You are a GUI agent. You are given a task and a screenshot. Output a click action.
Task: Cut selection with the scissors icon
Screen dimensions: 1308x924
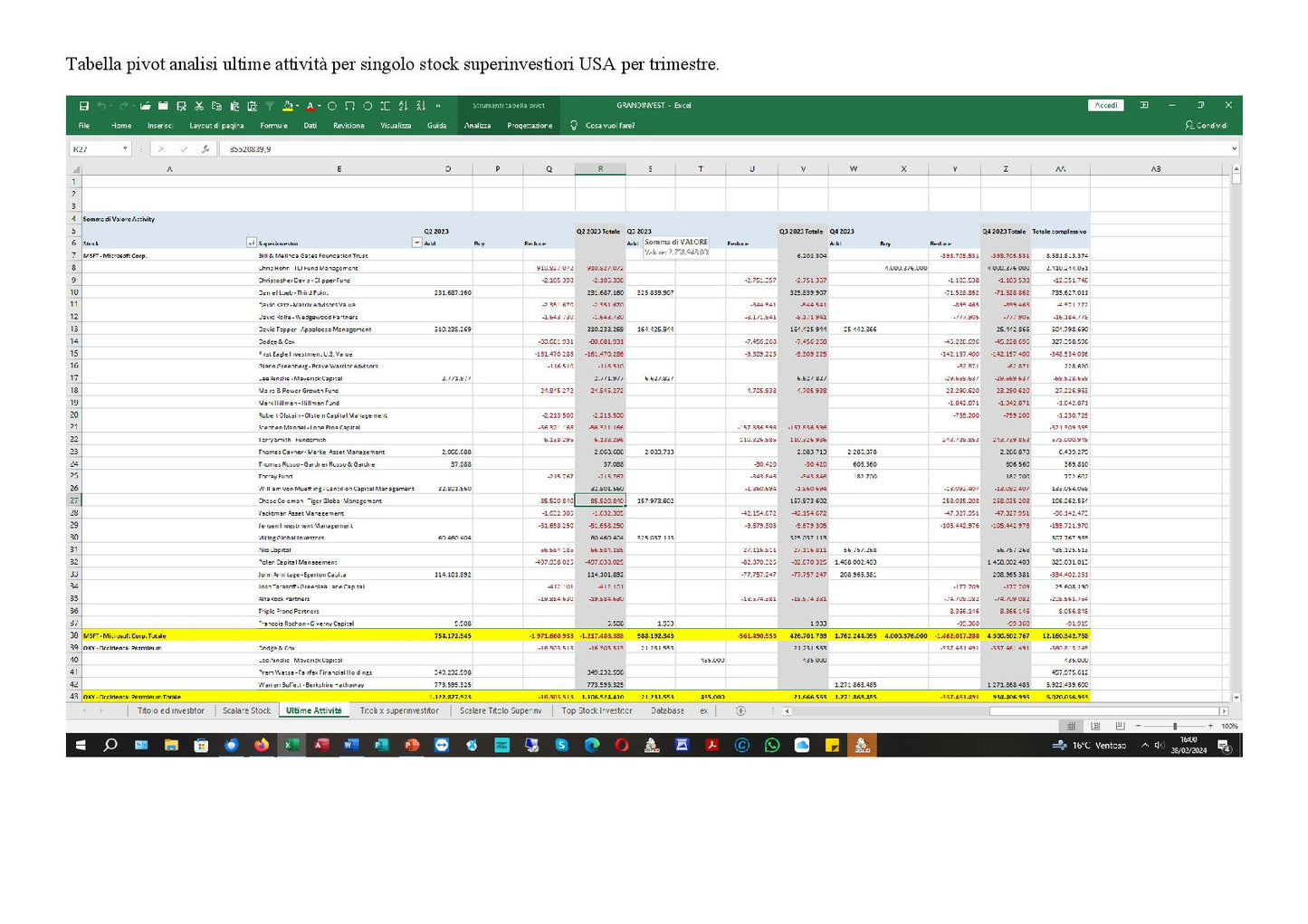coord(198,106)
